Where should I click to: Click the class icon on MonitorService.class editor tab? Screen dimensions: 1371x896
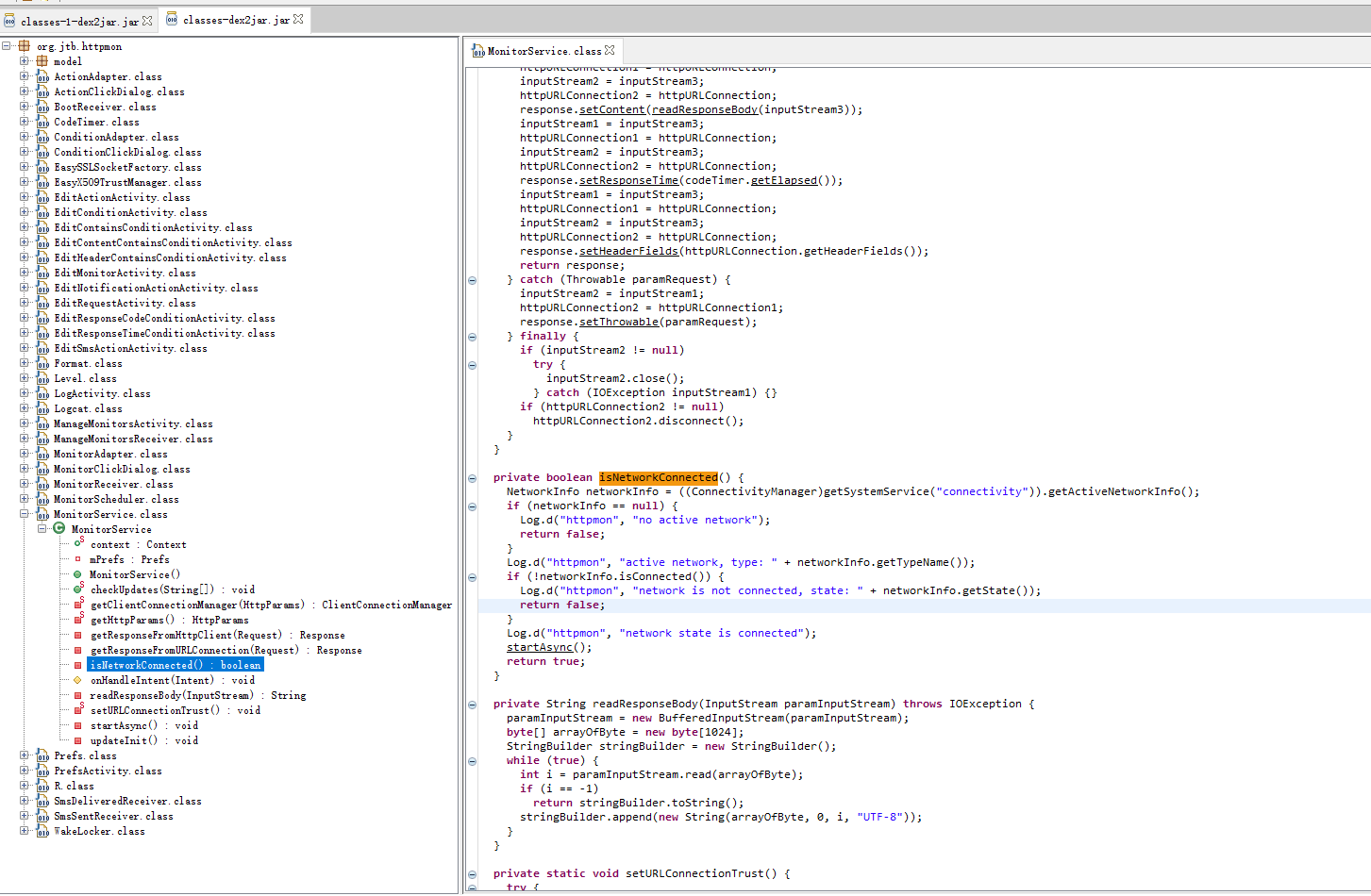479,51
